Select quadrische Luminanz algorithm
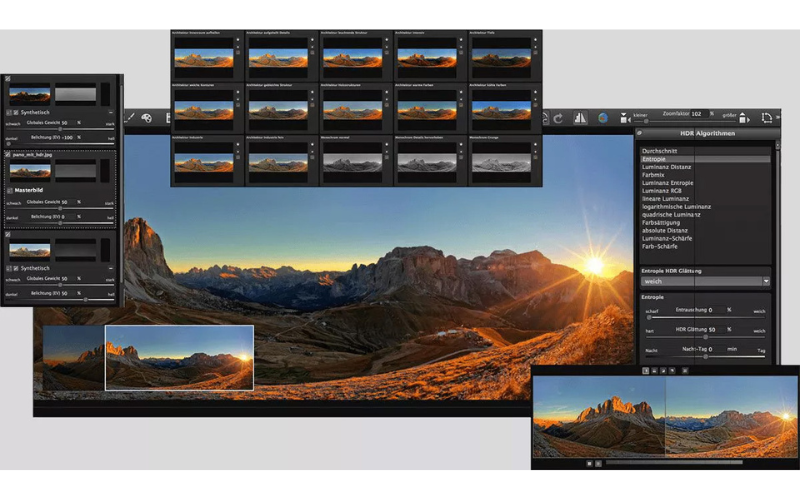 tap(705, 215)
